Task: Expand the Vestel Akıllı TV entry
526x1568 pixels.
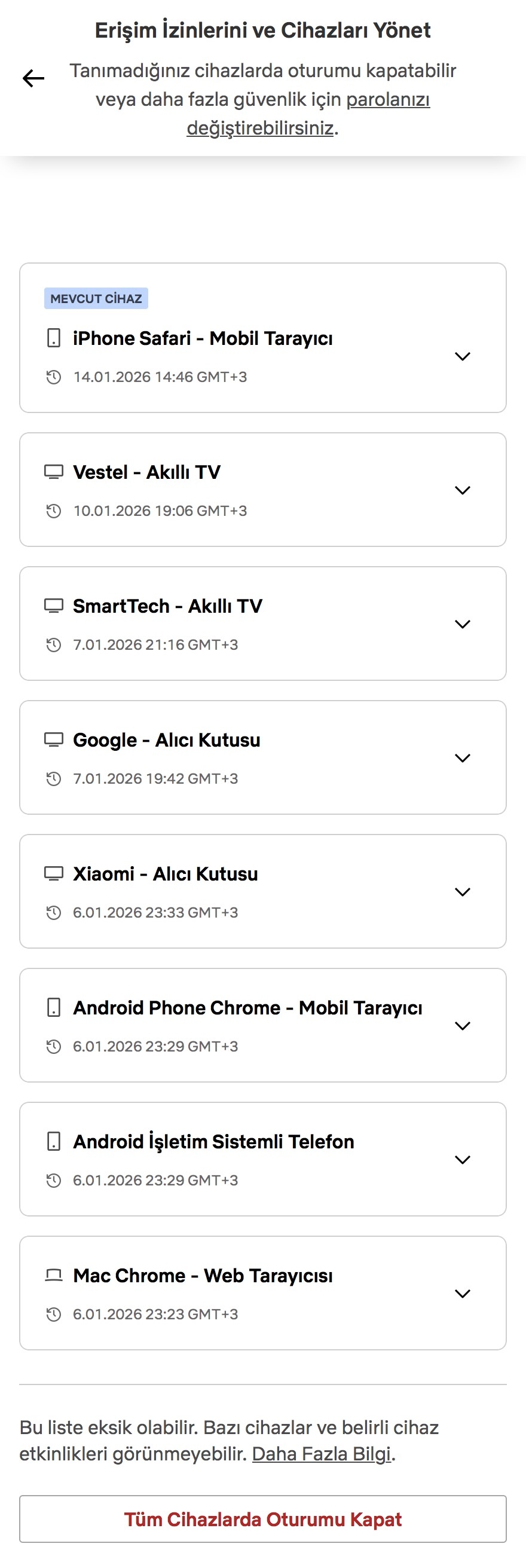Action: [463, 490]
